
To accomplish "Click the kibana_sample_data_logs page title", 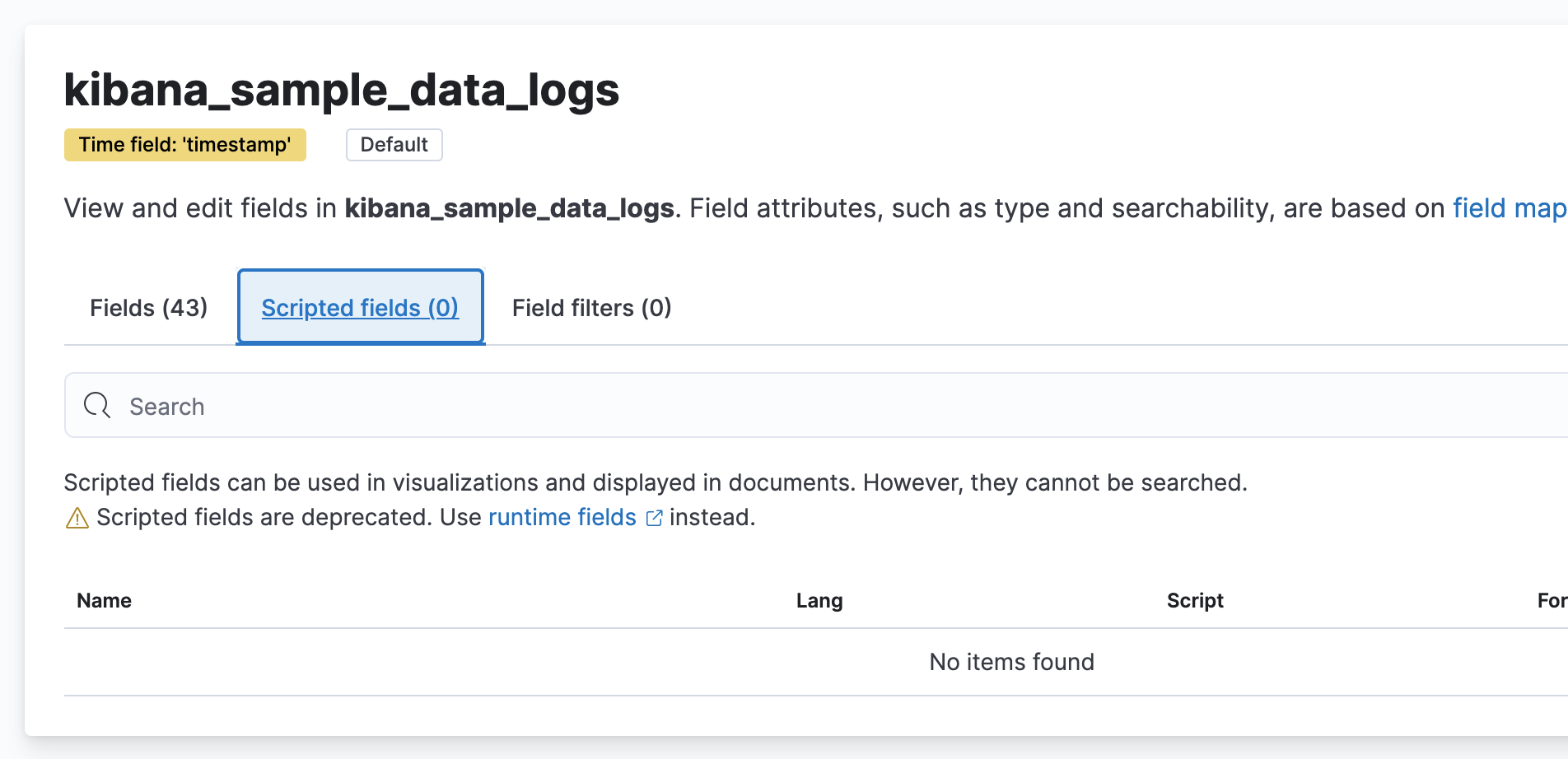I will tap(341, 90).
